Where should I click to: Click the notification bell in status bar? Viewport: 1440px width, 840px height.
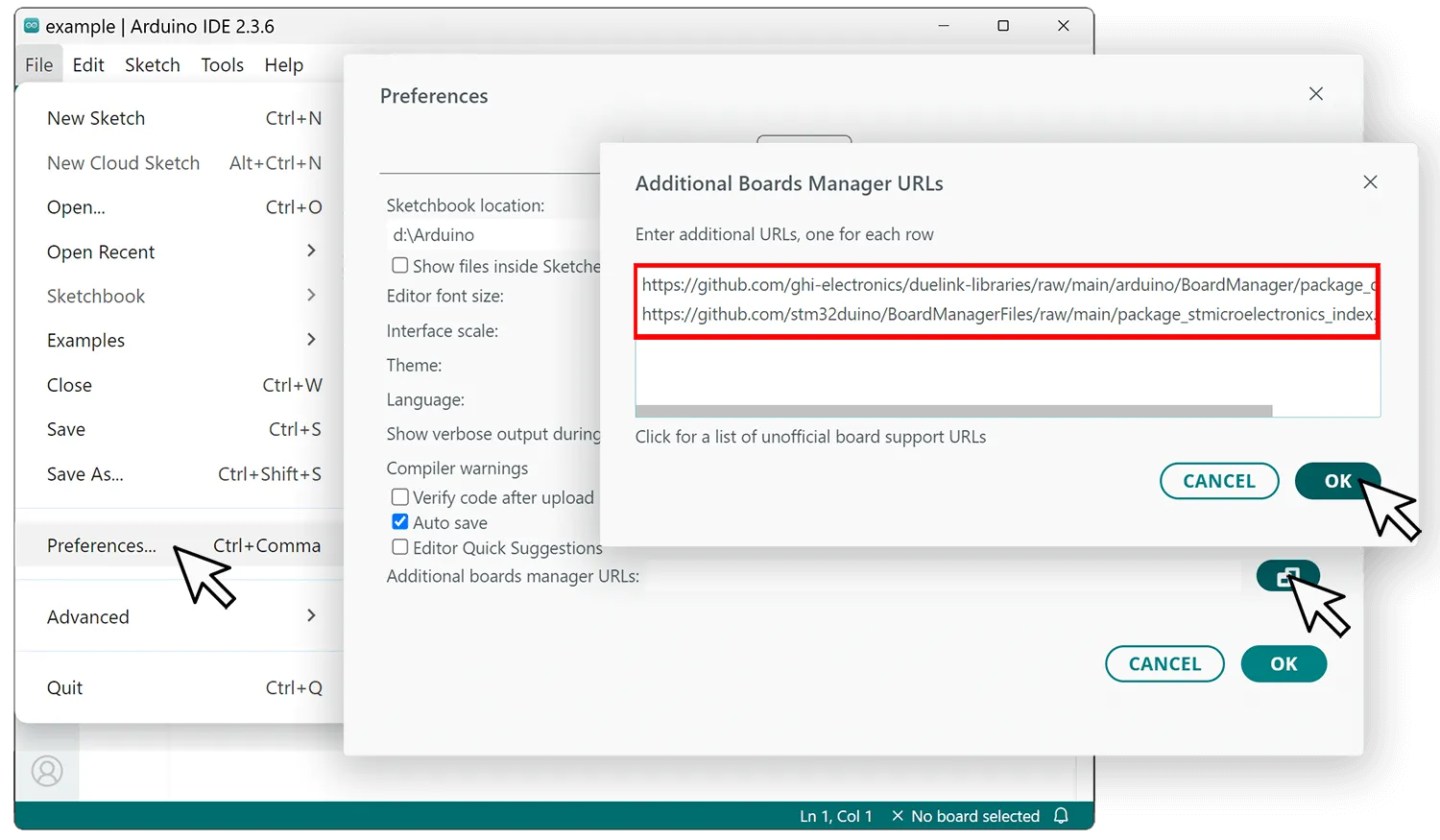pyautogui.click(x=1061, y=815)
